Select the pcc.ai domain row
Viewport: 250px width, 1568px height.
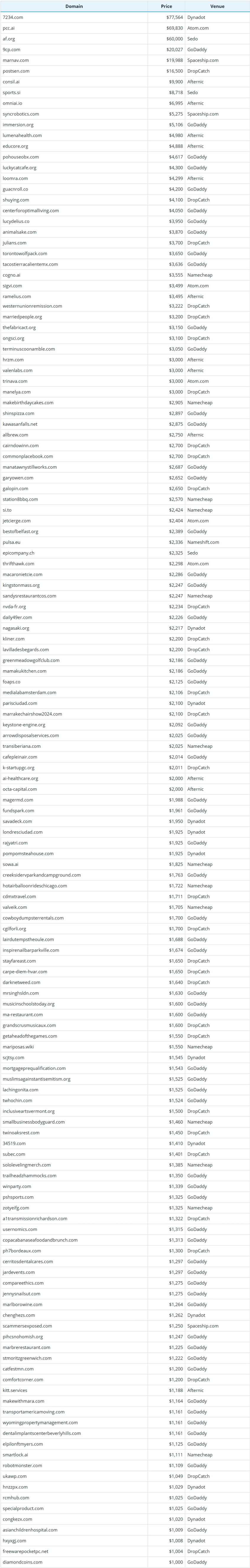(x=125, y=28)
